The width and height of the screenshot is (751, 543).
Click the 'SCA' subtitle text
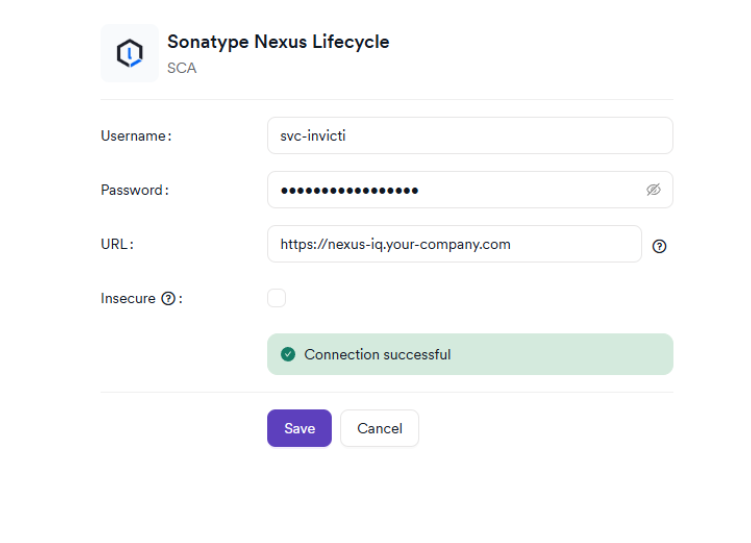pos(182,68)
